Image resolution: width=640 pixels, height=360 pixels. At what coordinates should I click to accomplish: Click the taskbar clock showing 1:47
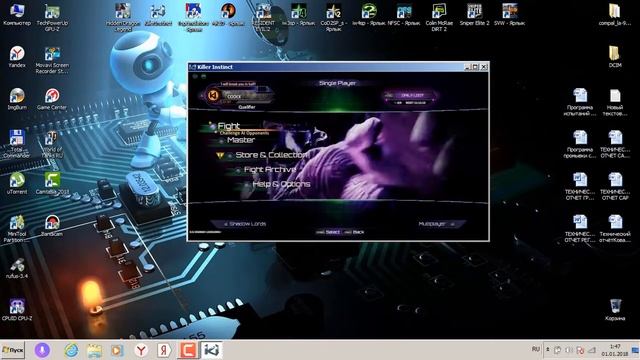[615, 350]
